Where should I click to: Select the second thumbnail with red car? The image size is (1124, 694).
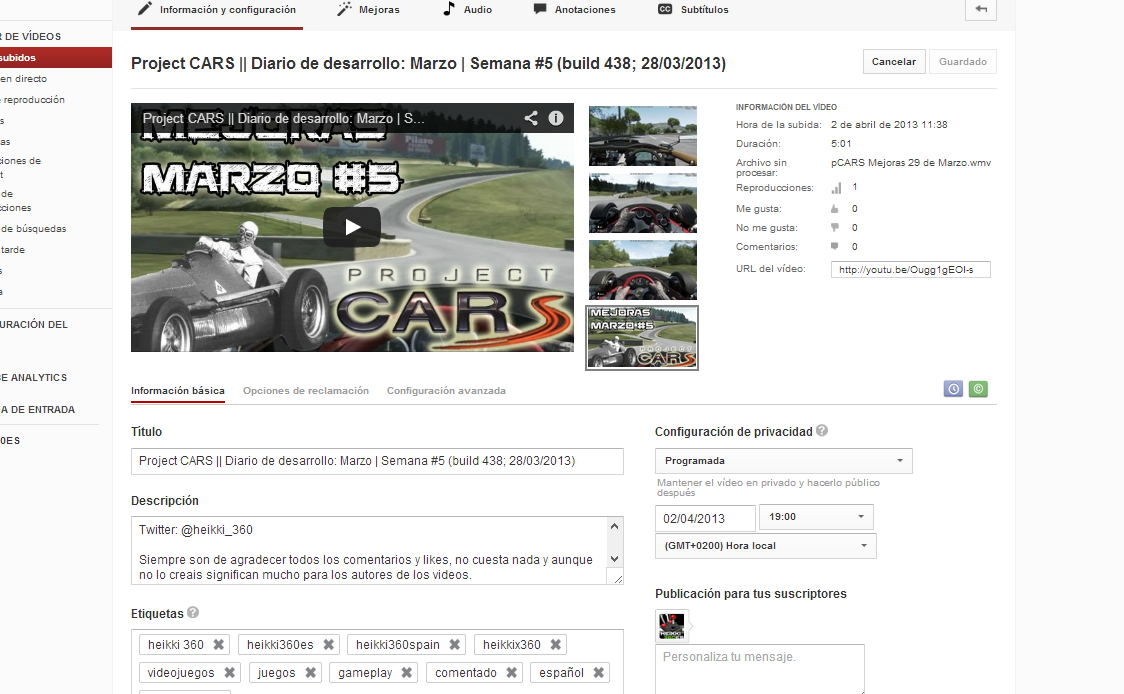642,203
